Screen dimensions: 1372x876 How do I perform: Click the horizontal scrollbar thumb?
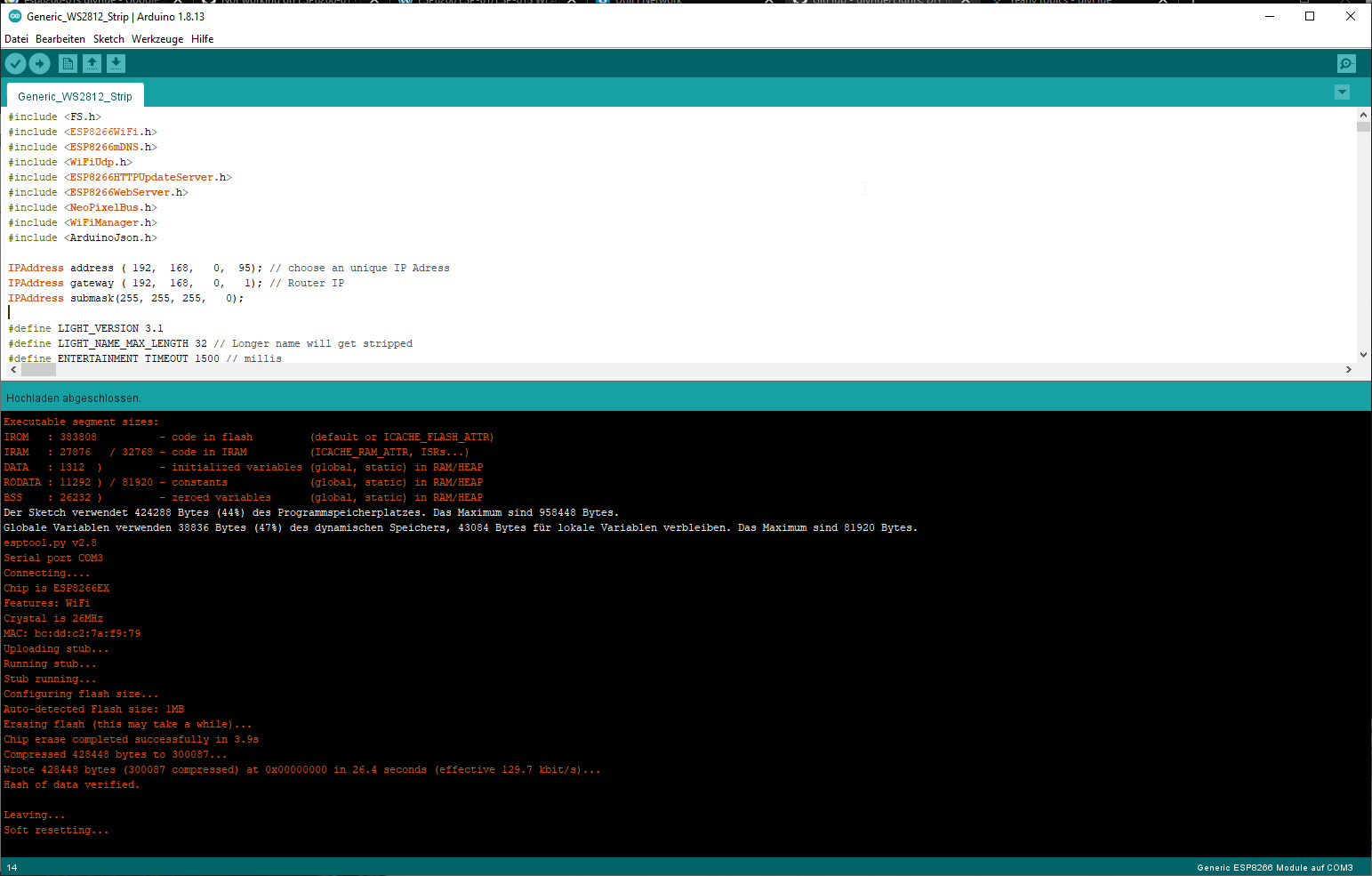pyautogui.click(x=38, y=369)
